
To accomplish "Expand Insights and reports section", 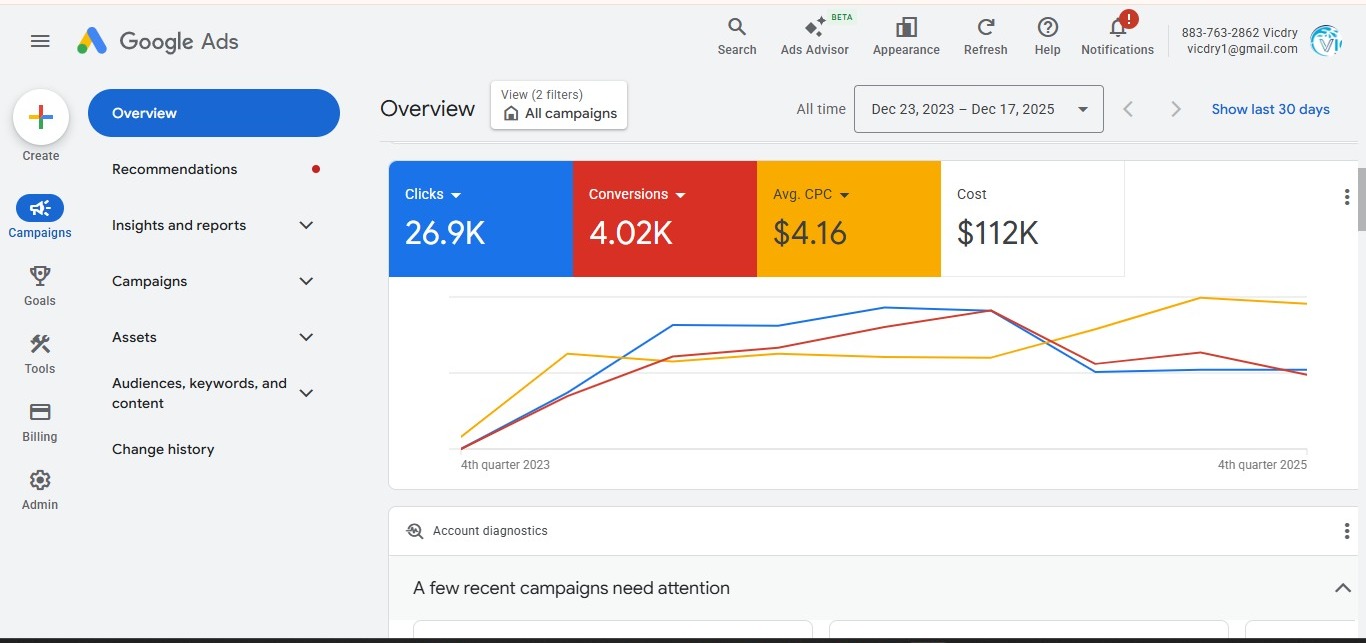I will [x=306, y=225].
